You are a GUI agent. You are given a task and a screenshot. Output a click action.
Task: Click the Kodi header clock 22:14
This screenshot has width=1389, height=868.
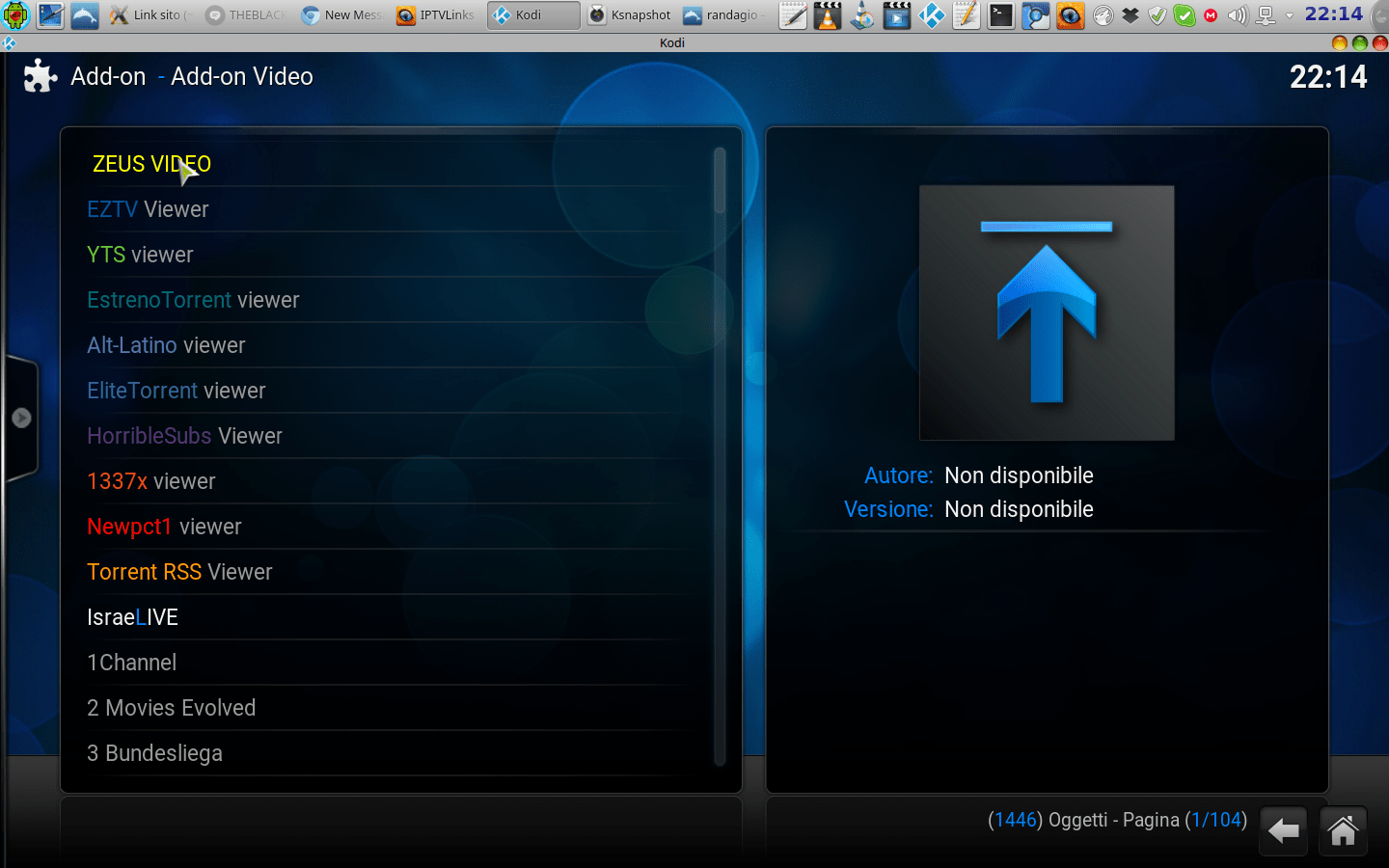(x=1328, y=77)
